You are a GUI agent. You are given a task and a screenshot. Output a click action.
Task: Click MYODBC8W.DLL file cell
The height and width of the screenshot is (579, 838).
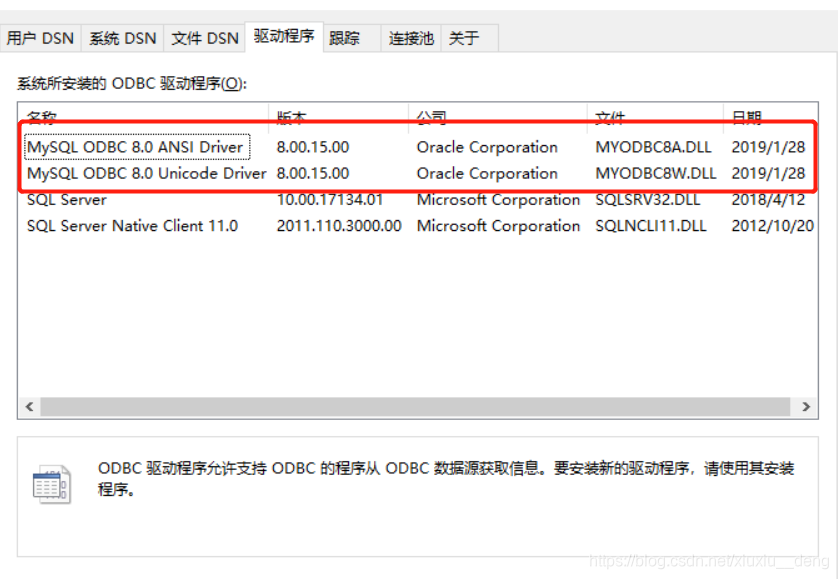[x=656, y=173]
